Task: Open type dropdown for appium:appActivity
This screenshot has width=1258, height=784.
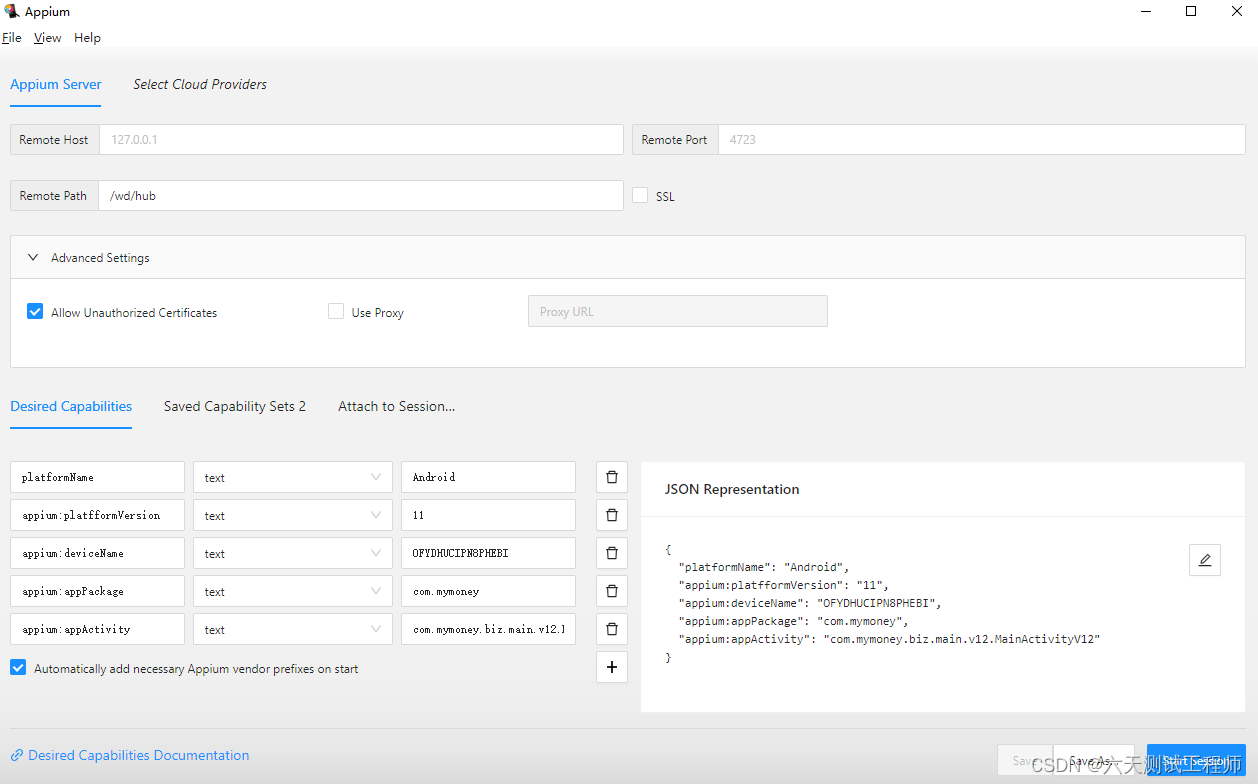Action: pos(293,629)
